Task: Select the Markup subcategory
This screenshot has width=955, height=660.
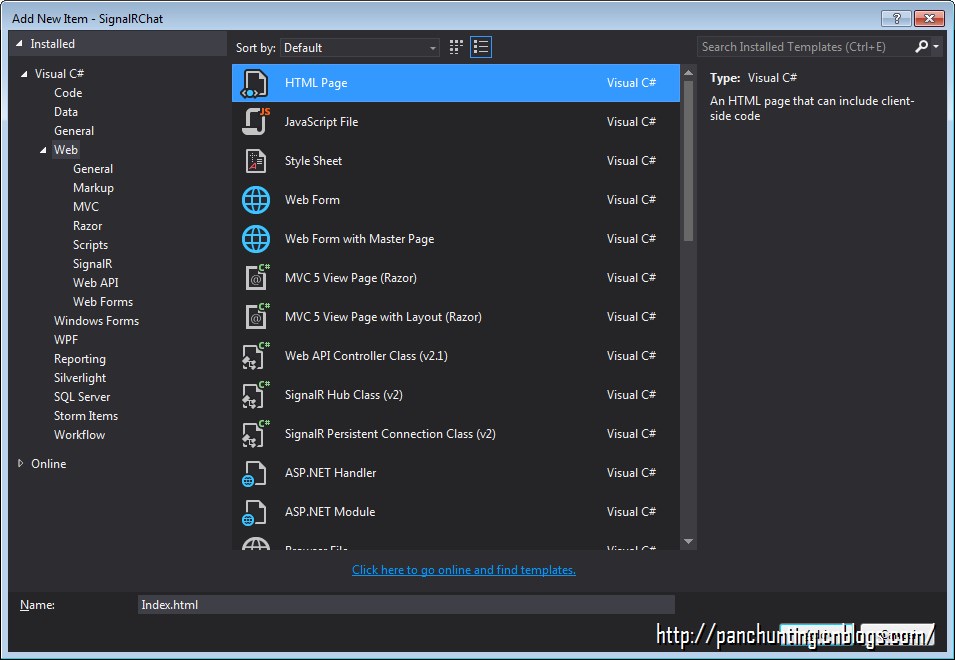Action: [93, 188]
